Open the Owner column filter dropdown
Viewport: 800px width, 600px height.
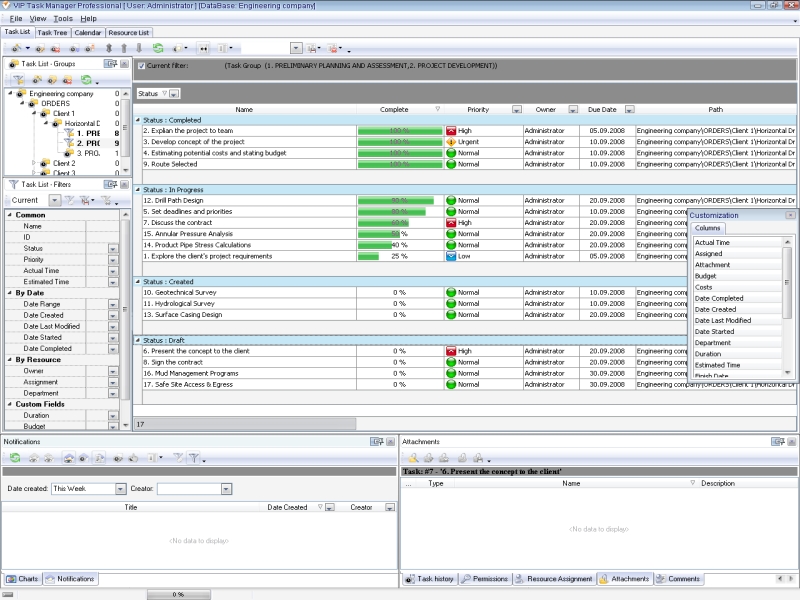point(573,110)
